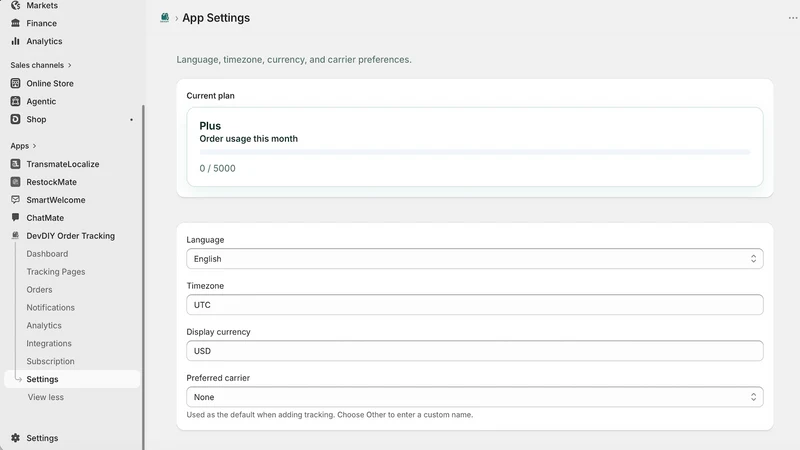The width and height of the screenshot is (800, 450).
Task: Open the Notifications subpage
Action: pyautogui.click(x=51, y=307)
